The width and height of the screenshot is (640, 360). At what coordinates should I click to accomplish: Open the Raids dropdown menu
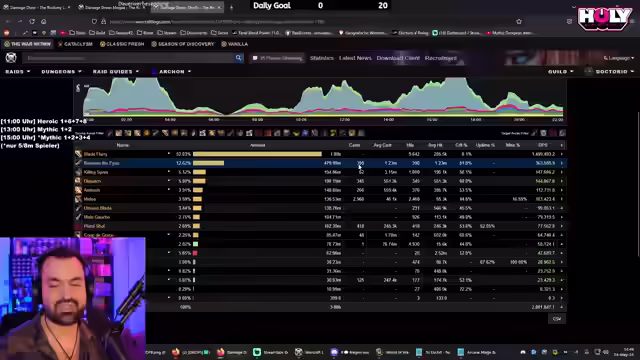point(18,71)
